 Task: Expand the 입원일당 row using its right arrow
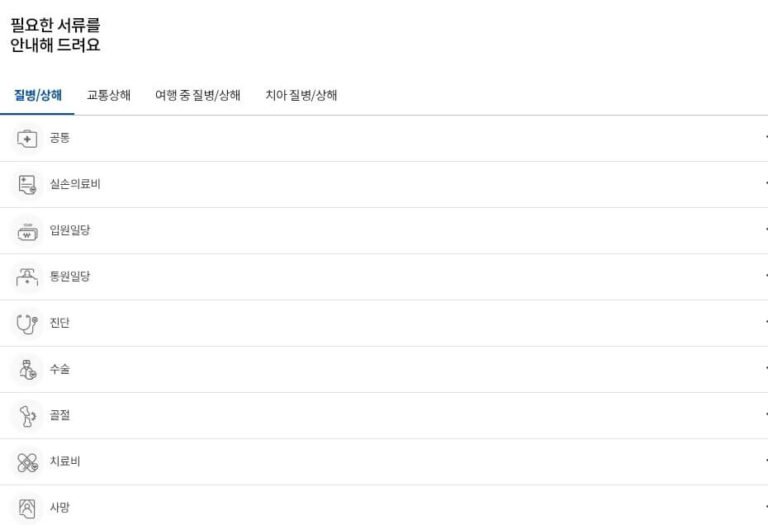point(764,231)
